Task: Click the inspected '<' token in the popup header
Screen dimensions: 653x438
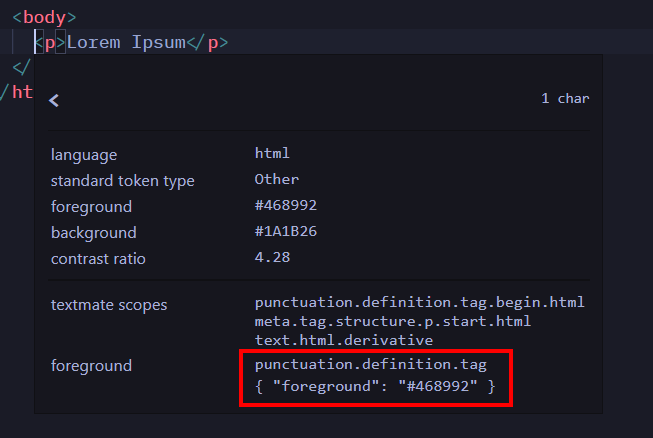Action: click(54, 100)
